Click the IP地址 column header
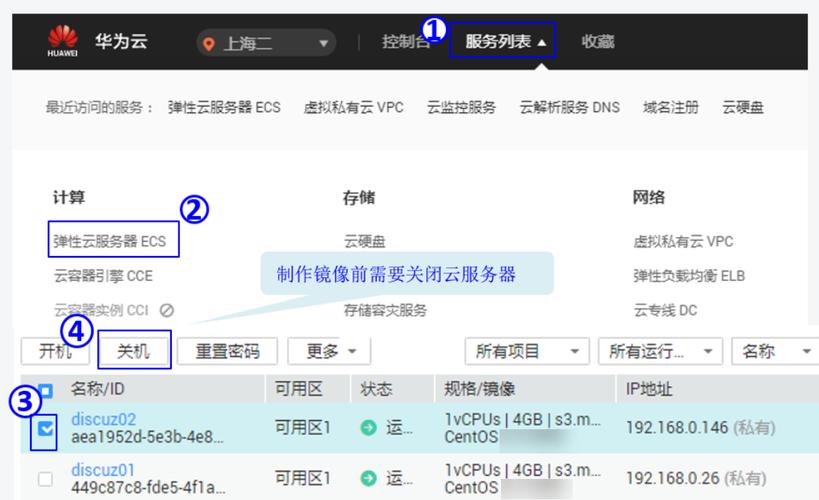The width and height of the screenshot is (819, 500). pos(649,389)
